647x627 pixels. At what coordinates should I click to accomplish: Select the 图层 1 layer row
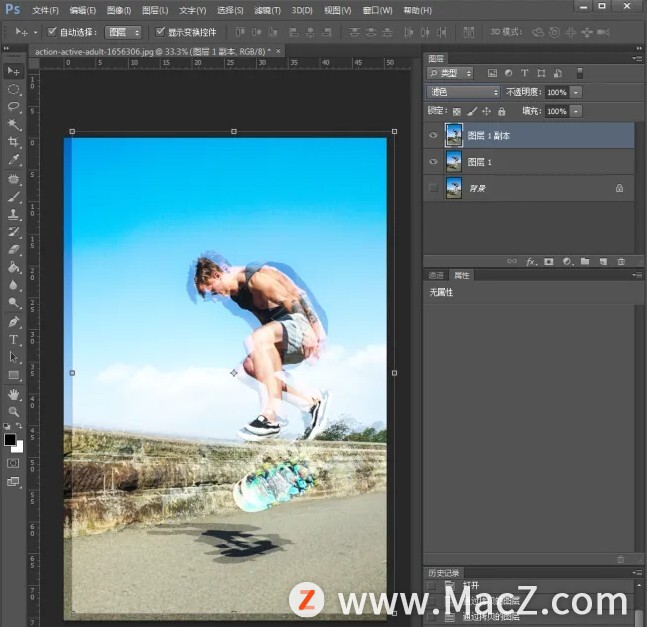[x=530, y=161]
